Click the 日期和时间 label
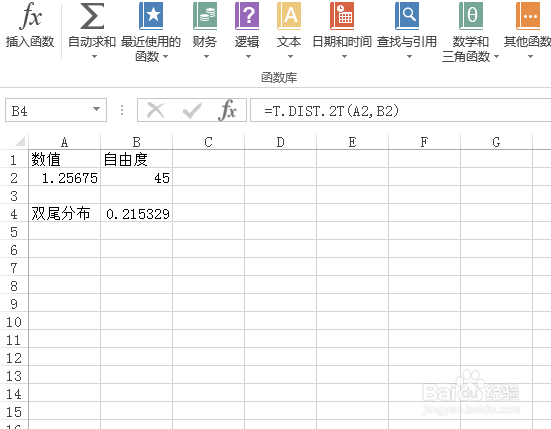The image size is (551, 429). (x=342, y=42)
